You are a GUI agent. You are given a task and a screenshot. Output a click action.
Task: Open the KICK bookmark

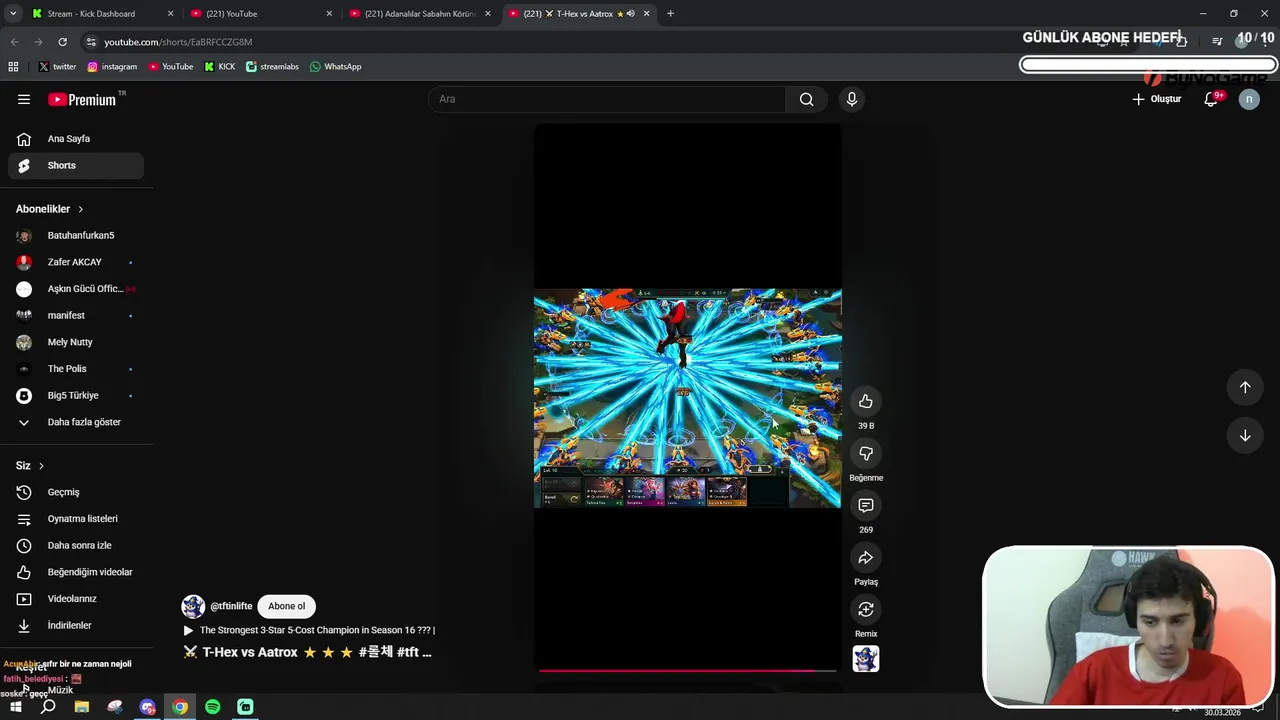click(x=220, y=67)
